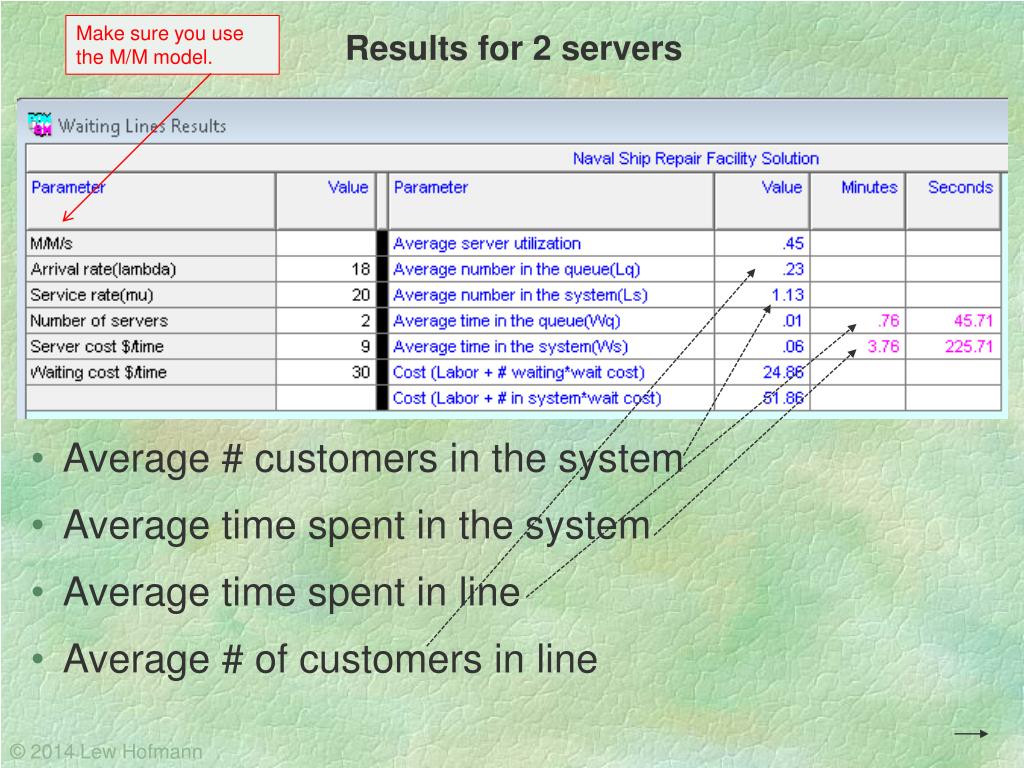Screen dimensions: 1024x768
Task: Select service rate value 20
Action: (360, 295)
